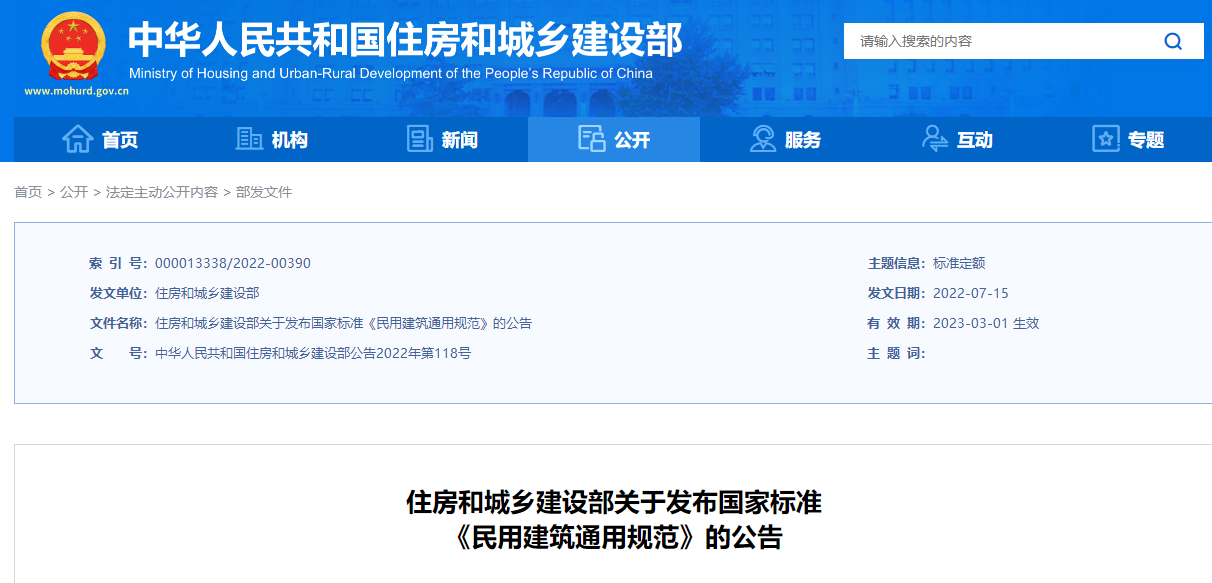Click 公开 breadcrumb link
Viewport: 1212px width, 583px height.
(x=74, y=192)
